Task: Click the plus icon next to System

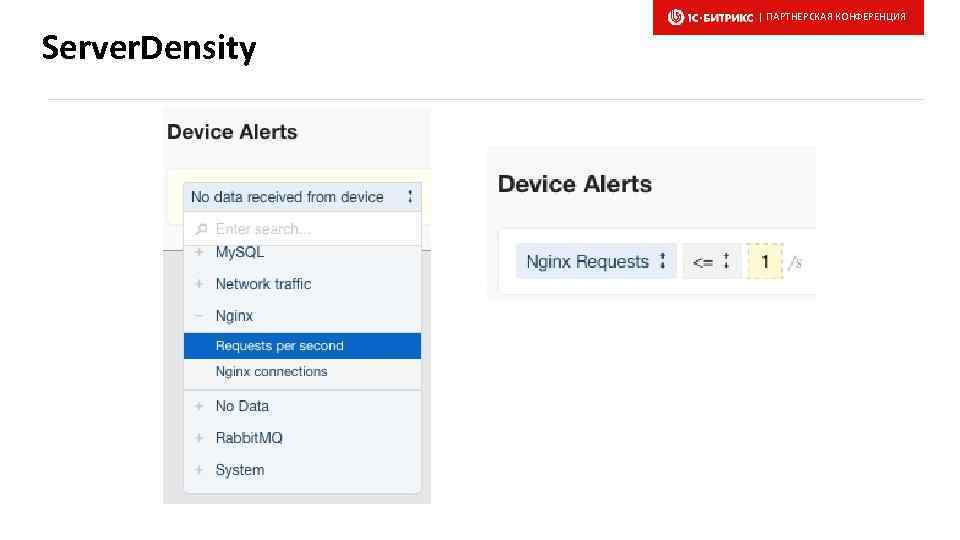Action: click(200, 470)
